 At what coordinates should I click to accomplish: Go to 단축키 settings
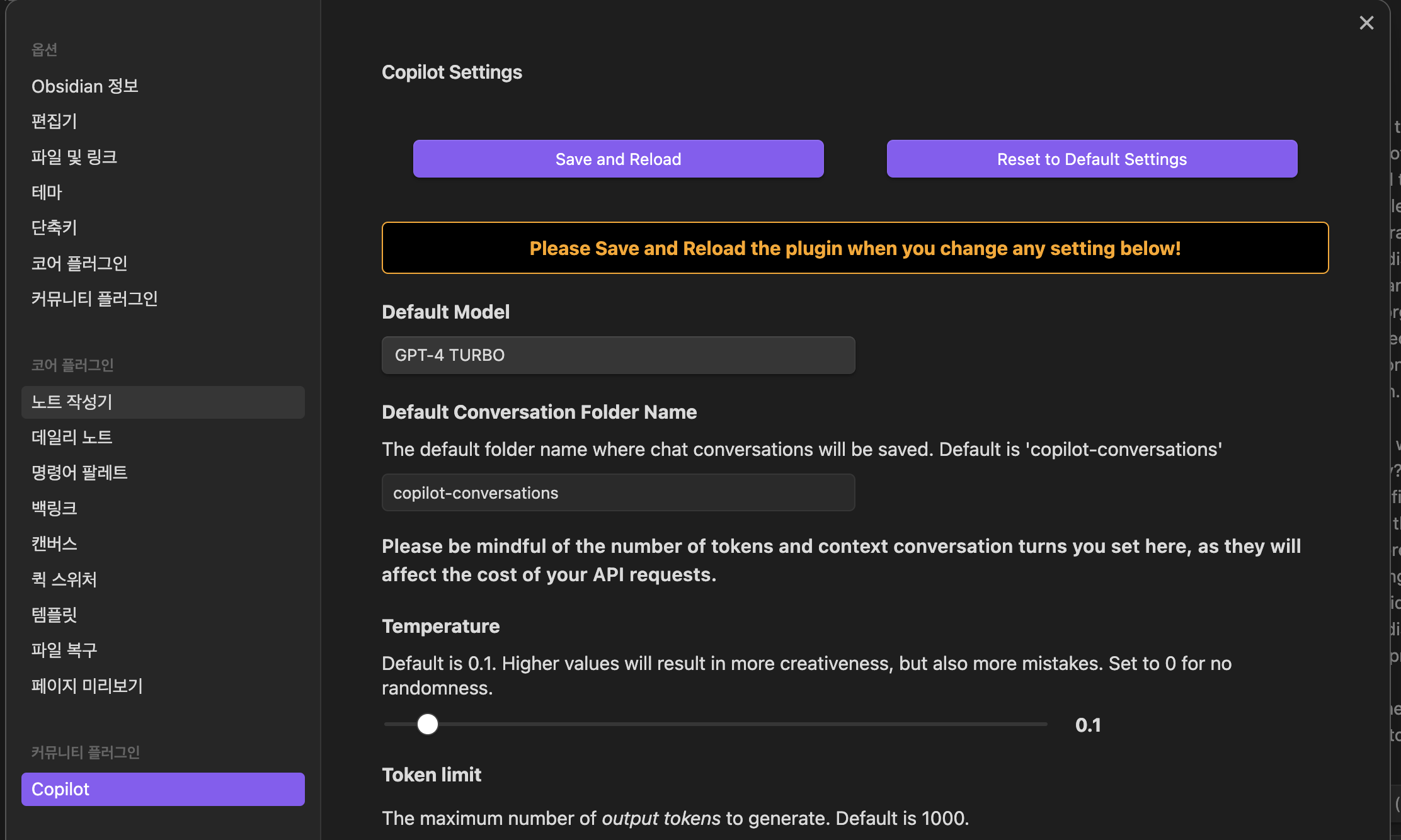coord(54,227)
